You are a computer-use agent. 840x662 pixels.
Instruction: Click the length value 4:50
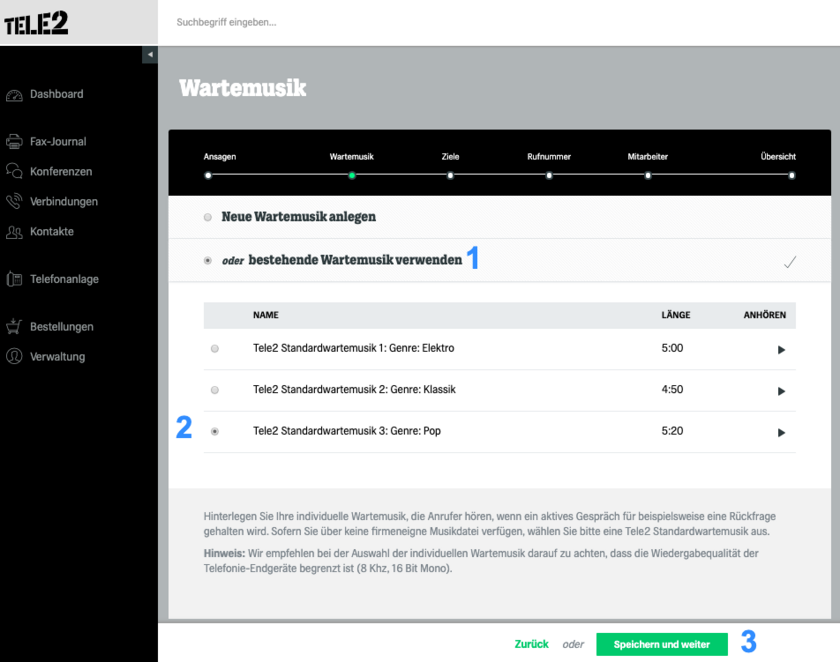point(672,389)
